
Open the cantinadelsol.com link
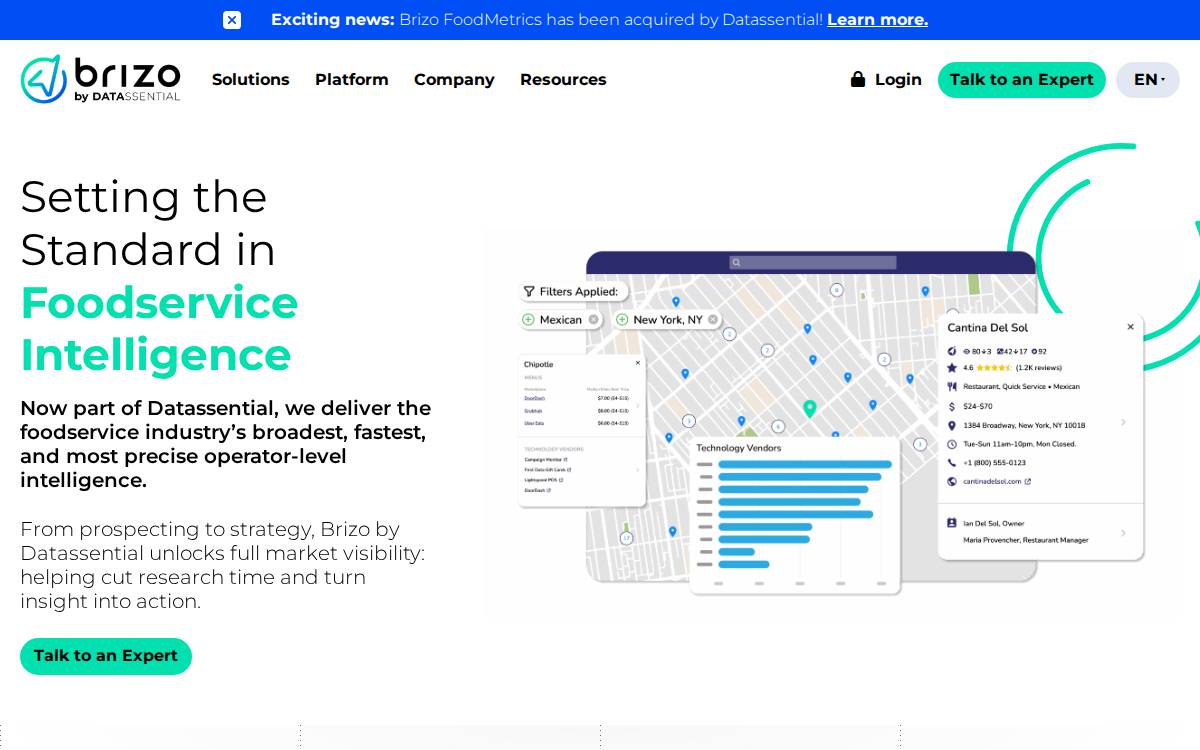[992, 481]
